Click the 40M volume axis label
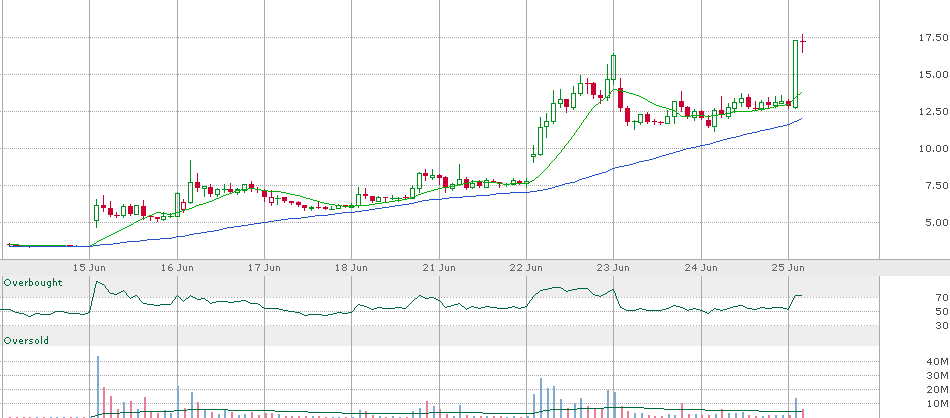 tap(937, 362)
